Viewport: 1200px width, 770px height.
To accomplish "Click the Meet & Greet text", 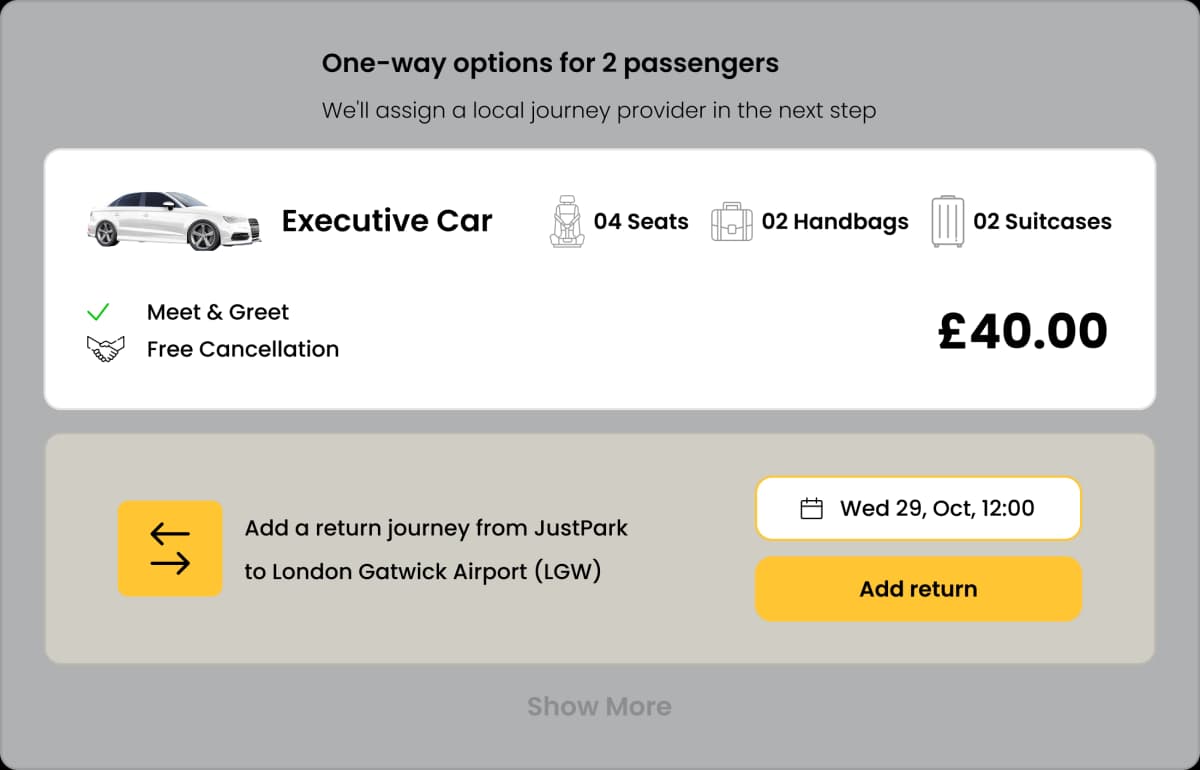I will tap(218, 312).
